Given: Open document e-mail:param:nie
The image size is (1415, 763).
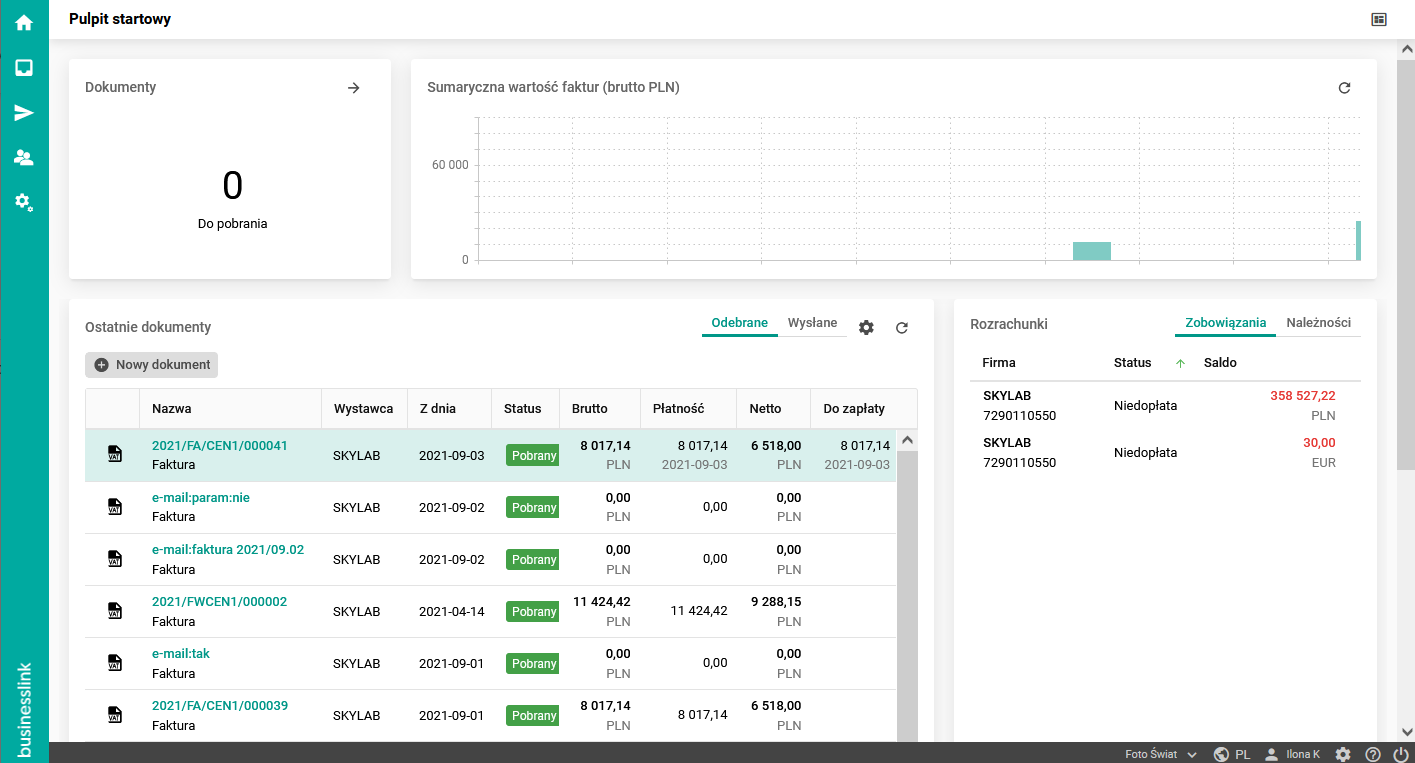Looking at the screenshot, I should point(201,497).
